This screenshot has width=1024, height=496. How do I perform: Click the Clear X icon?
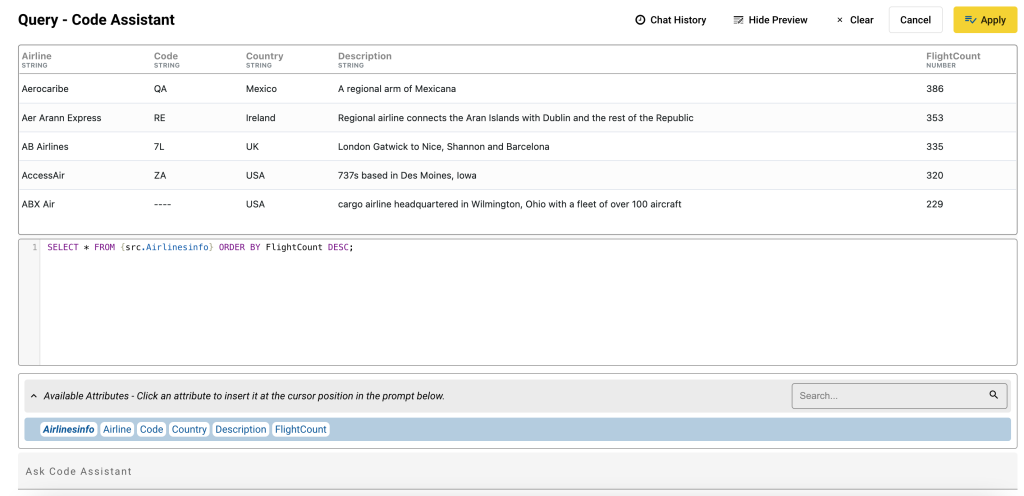coord(839,20)
